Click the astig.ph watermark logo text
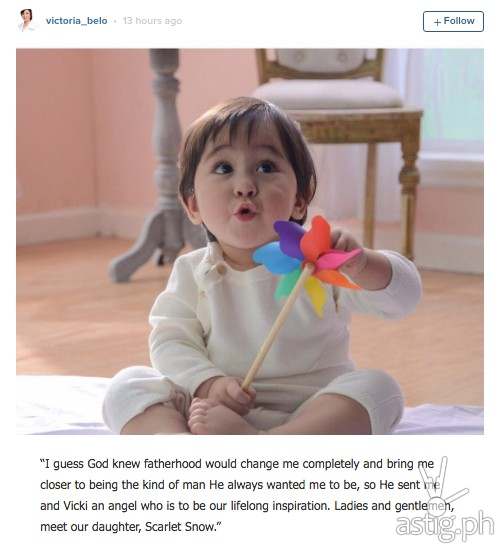 (x=445, y=524)
